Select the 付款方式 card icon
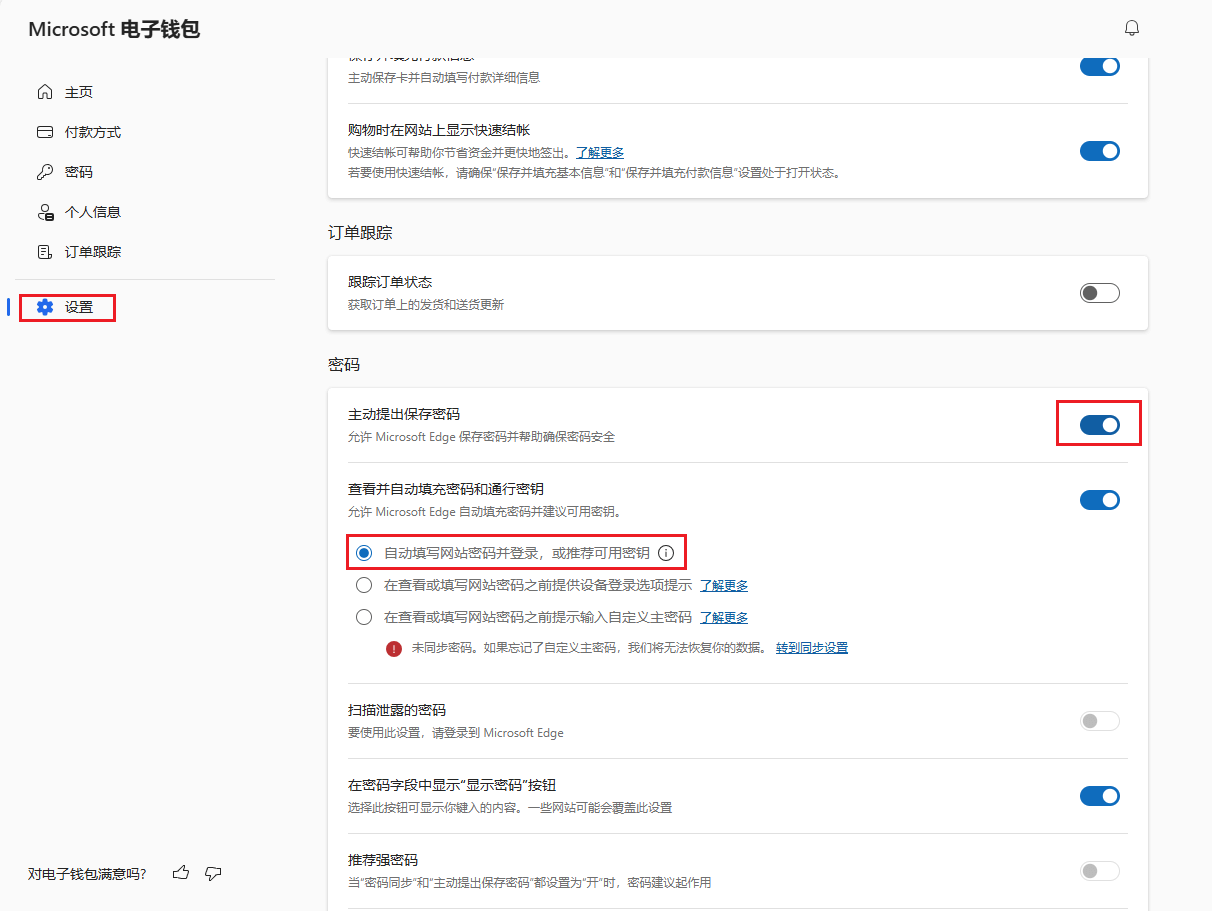Viewport: 1212px width, 911px height. (x=44, y=131)
